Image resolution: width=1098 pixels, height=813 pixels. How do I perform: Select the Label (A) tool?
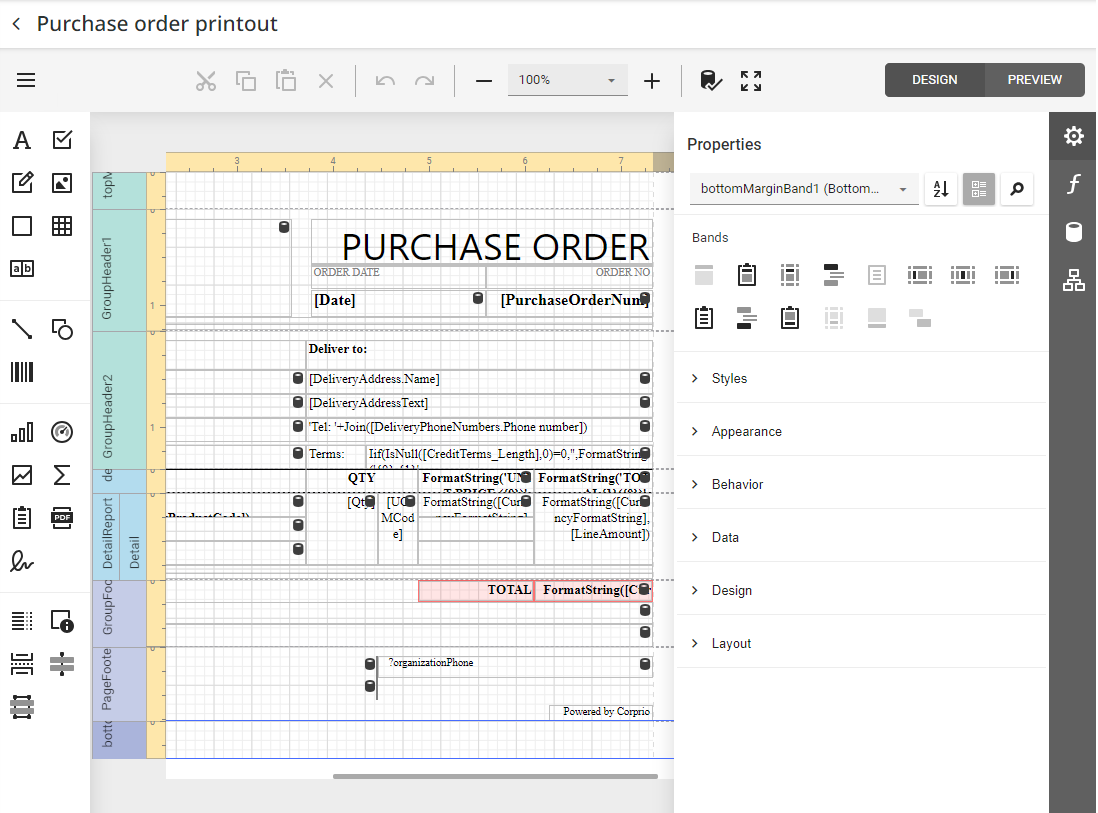[22, 140]
